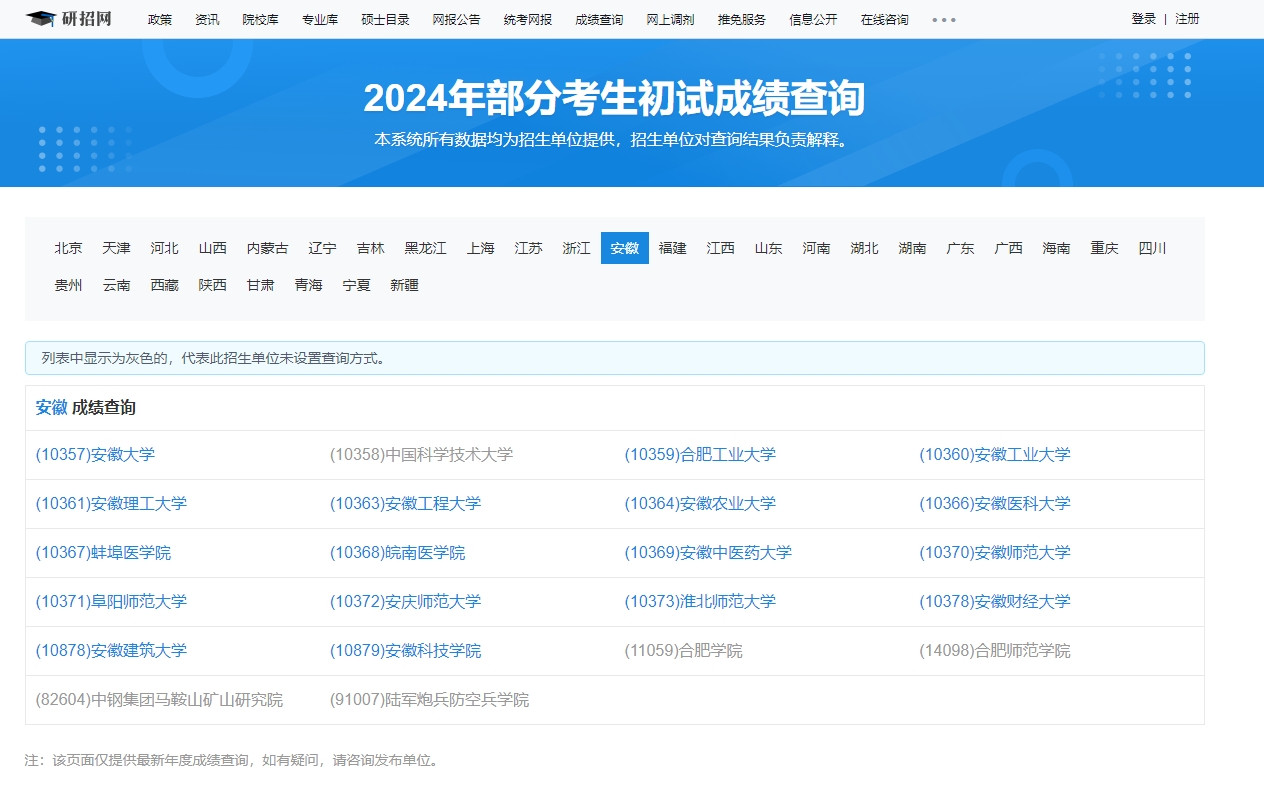Choose 湖南 province tab
Image resolution: width=1264 pixels, height=792 pixels.
pyautogui.click(x=913, y=248)
